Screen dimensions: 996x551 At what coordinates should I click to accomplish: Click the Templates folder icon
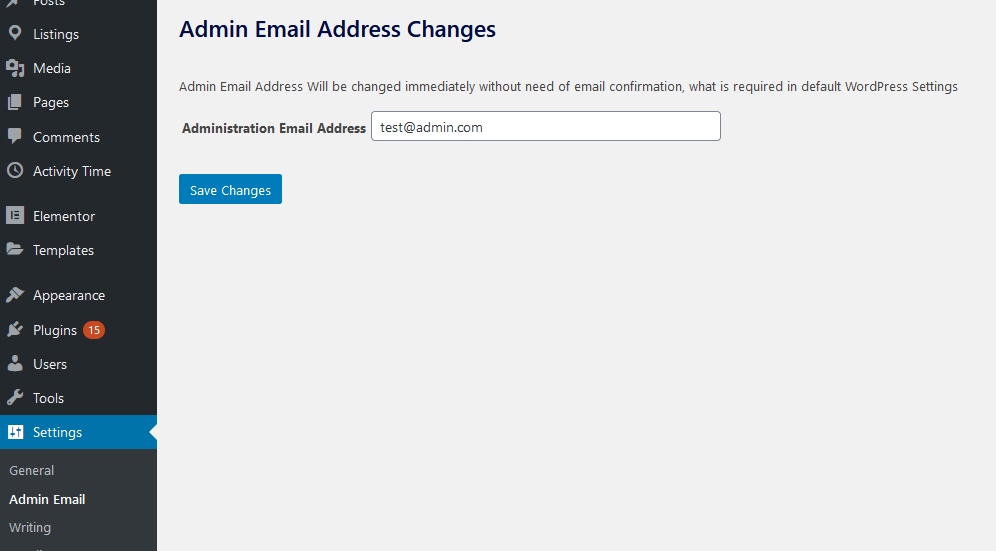coord(15,250)
